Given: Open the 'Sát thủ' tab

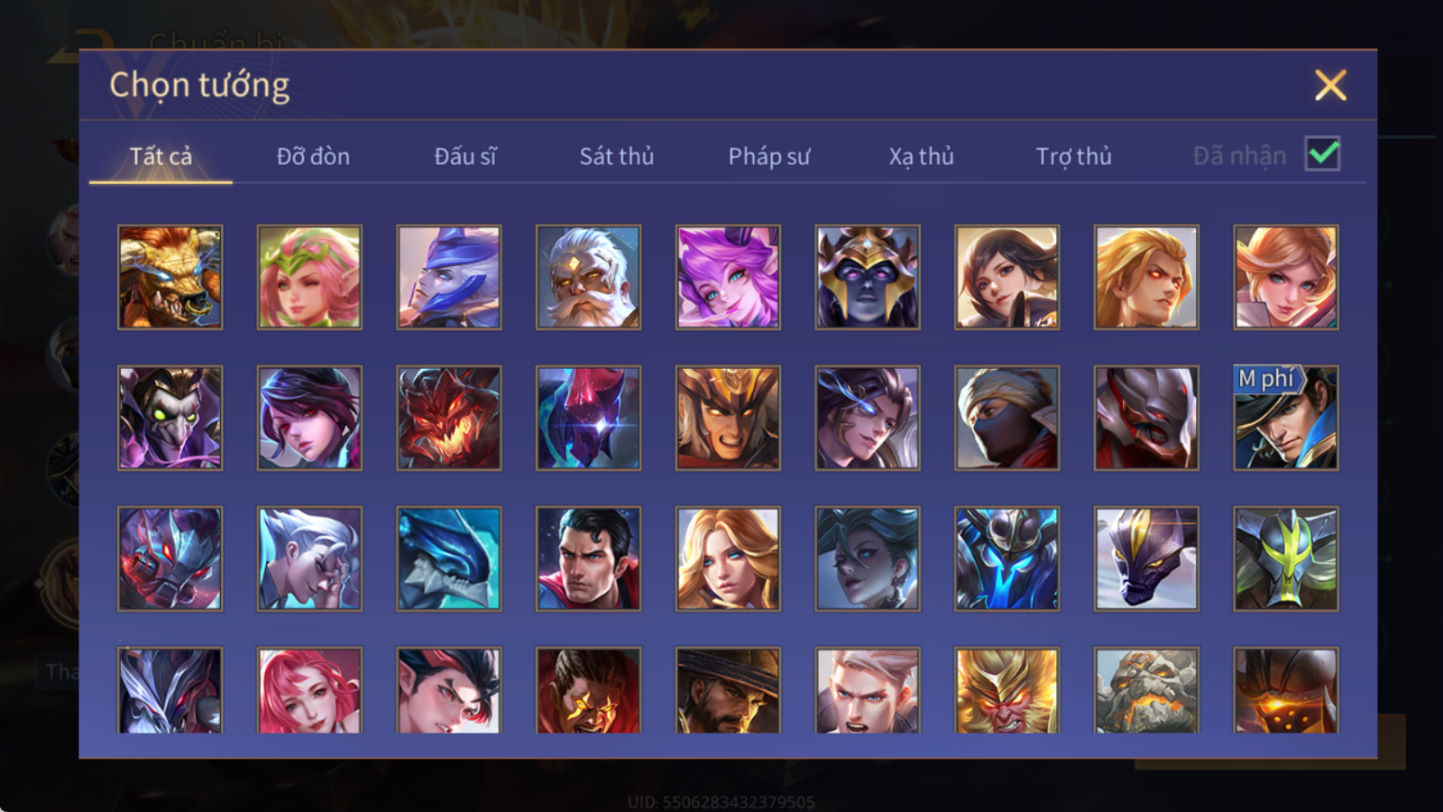Looking at the screenshot, I should (x=616, y=156).
